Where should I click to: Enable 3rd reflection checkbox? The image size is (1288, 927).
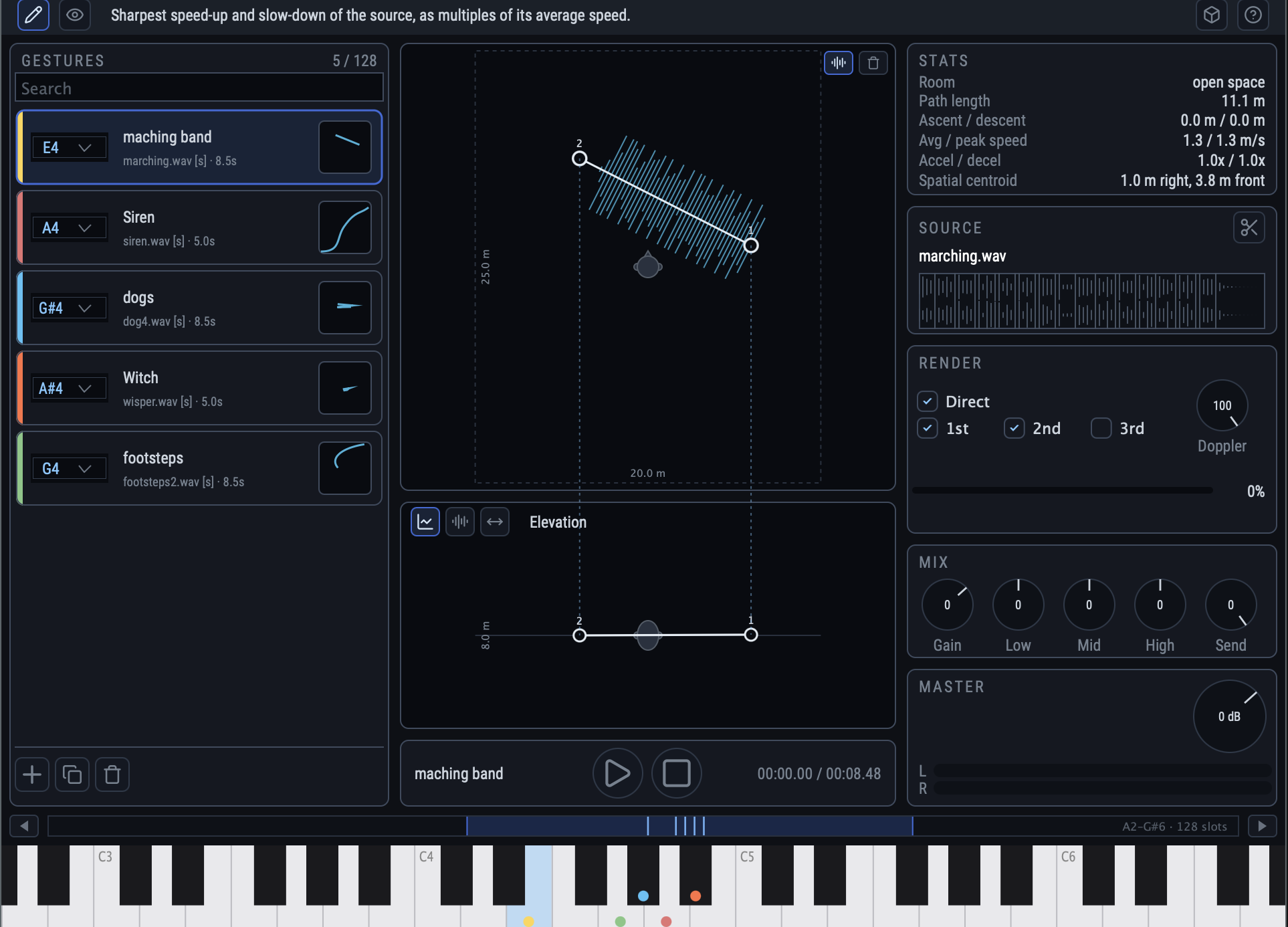[x=1101, y=428]
